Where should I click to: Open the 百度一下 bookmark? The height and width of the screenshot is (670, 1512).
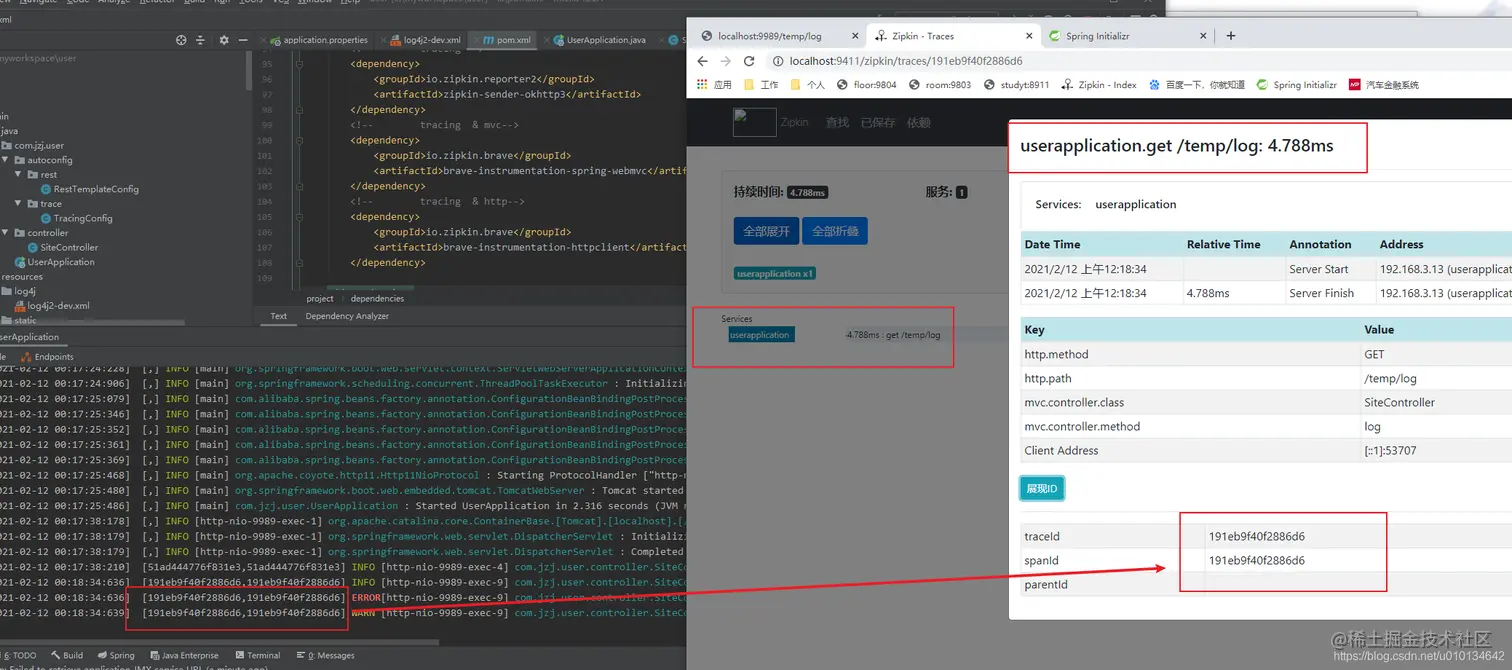tap(1197, 85)
